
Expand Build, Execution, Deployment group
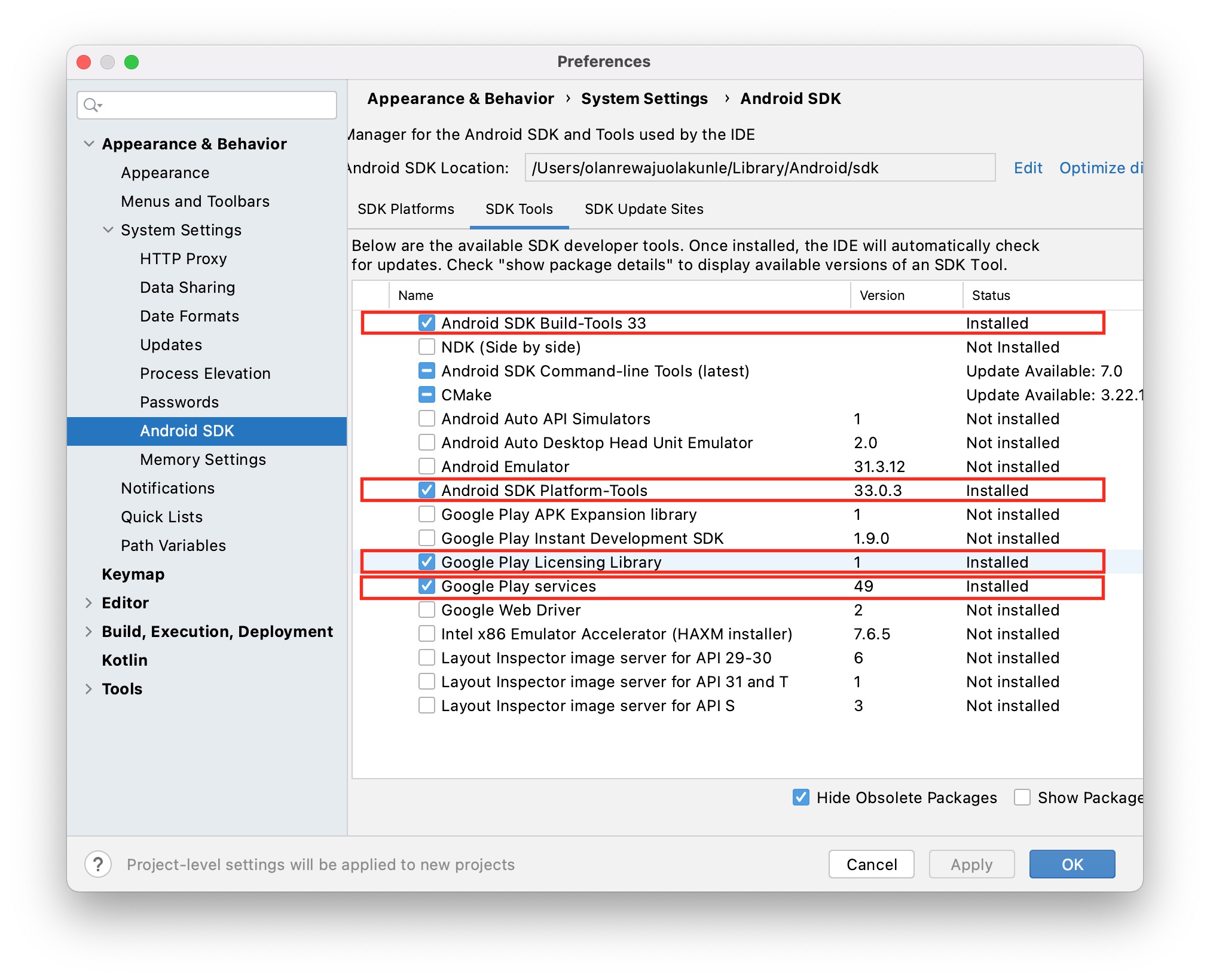pyautogui.click(x=89, y=632)
